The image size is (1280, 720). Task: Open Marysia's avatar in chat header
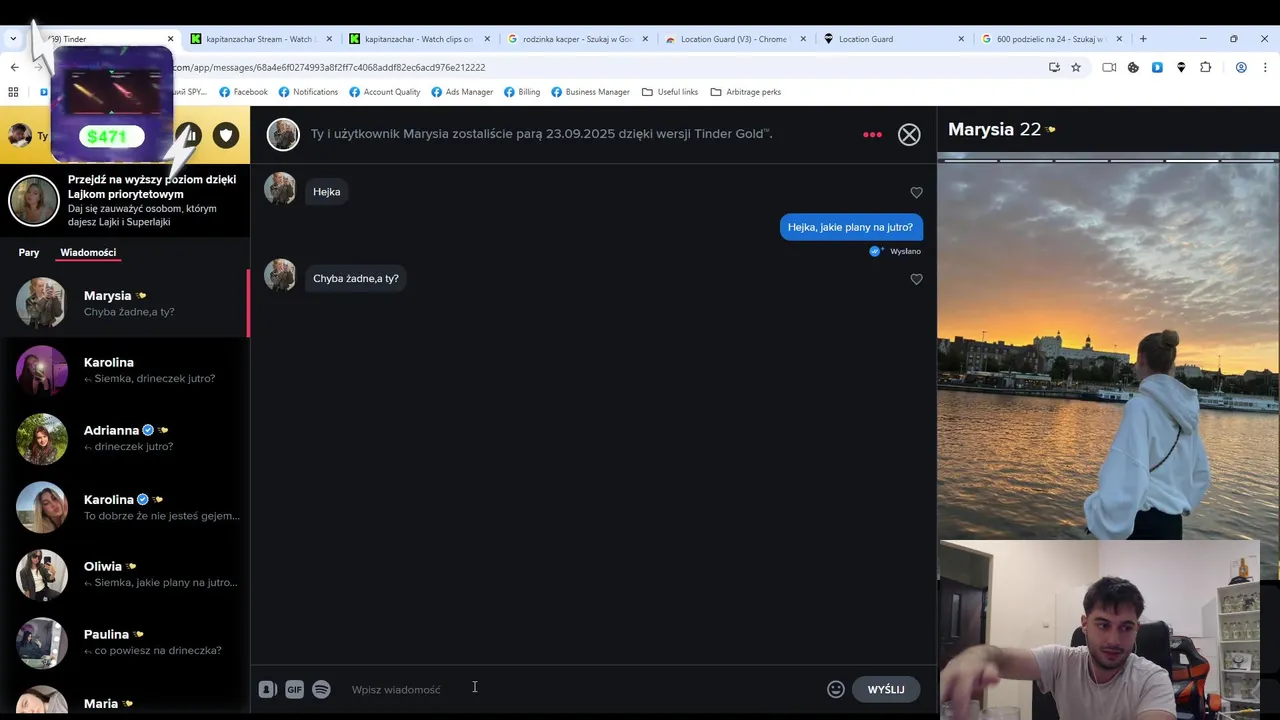pos(283,134)
